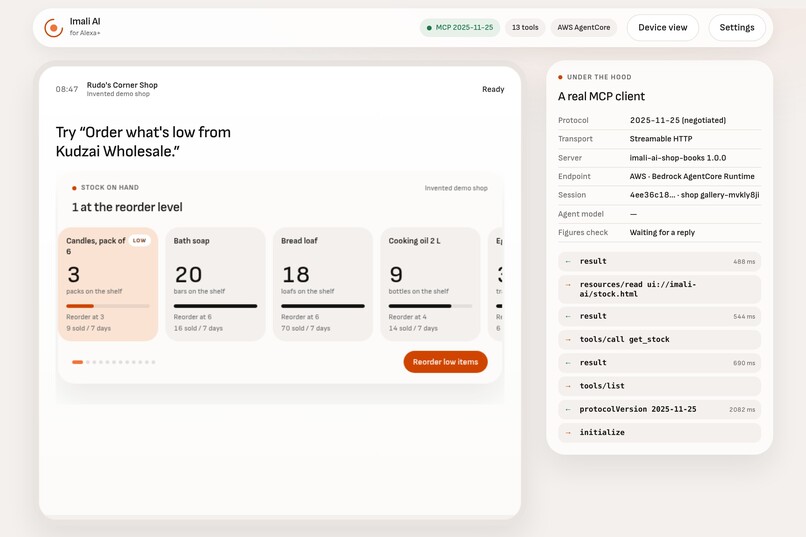
Task: Click the arrow icon beside tools/call get_stock
Action: [568, 340]
